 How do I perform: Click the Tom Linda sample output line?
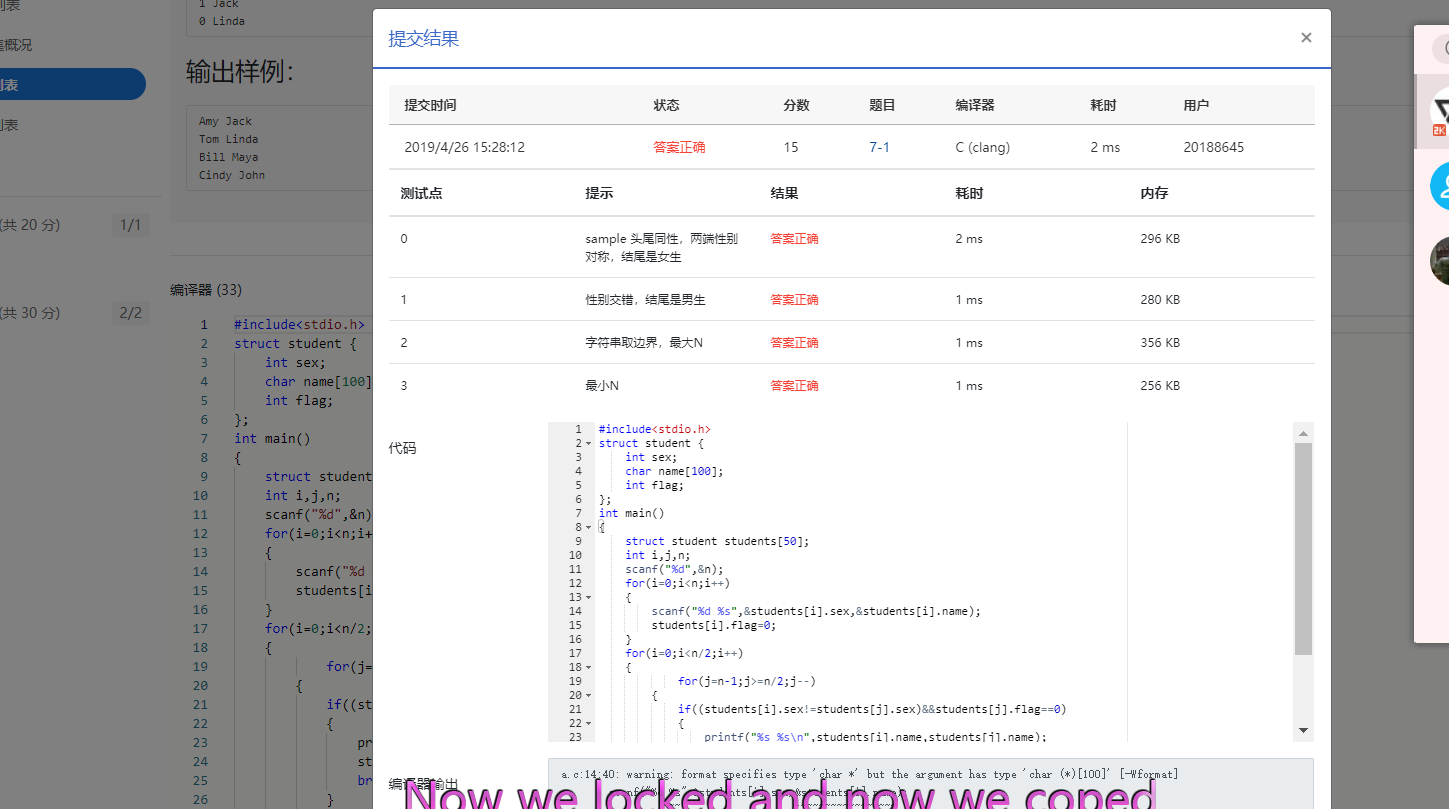point(228,139)
